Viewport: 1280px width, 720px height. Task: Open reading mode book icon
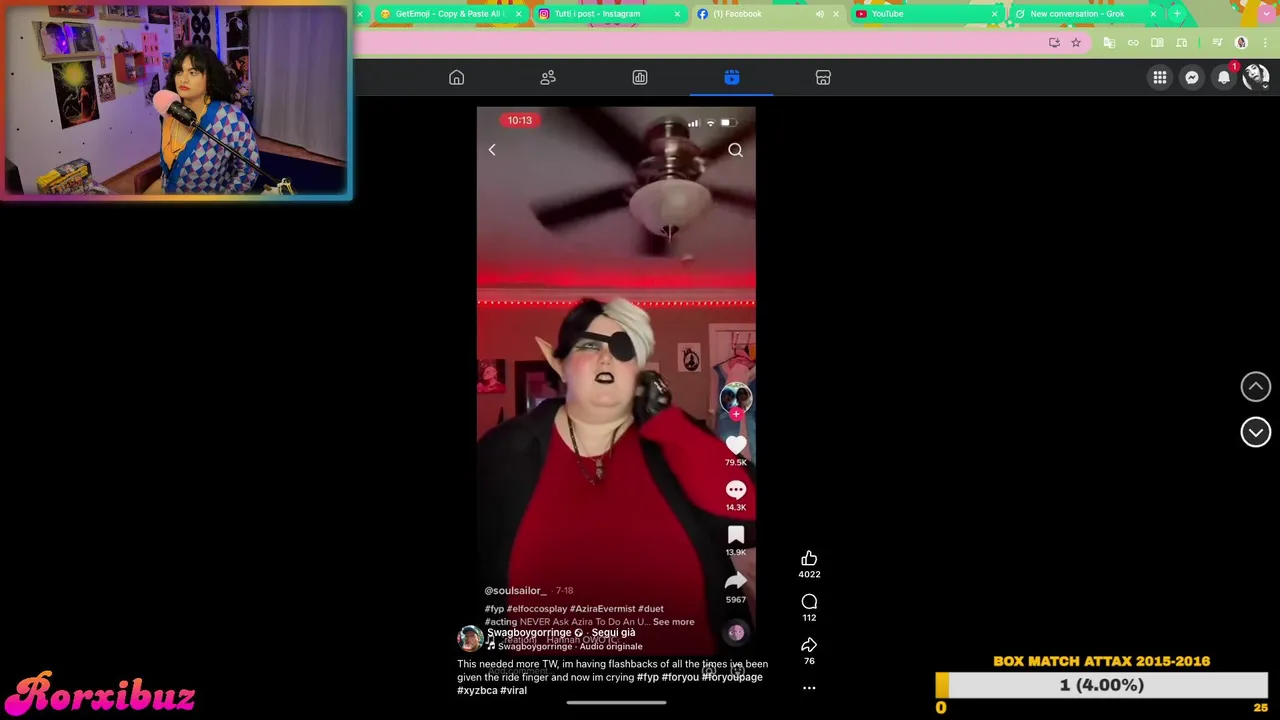1157,42
